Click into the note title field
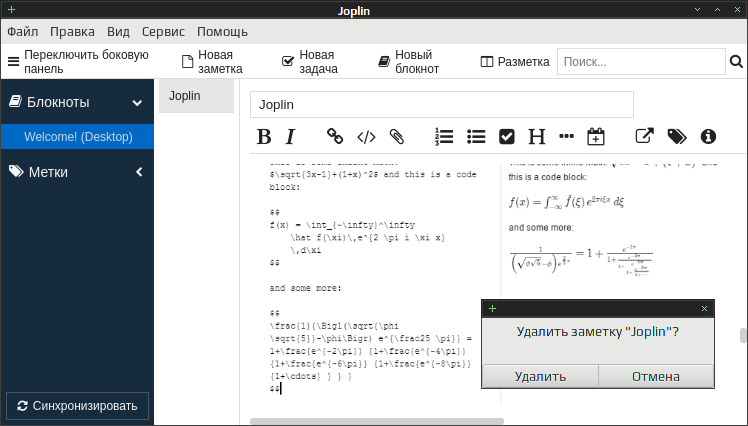The image size is (748, 426). [442, 104]
